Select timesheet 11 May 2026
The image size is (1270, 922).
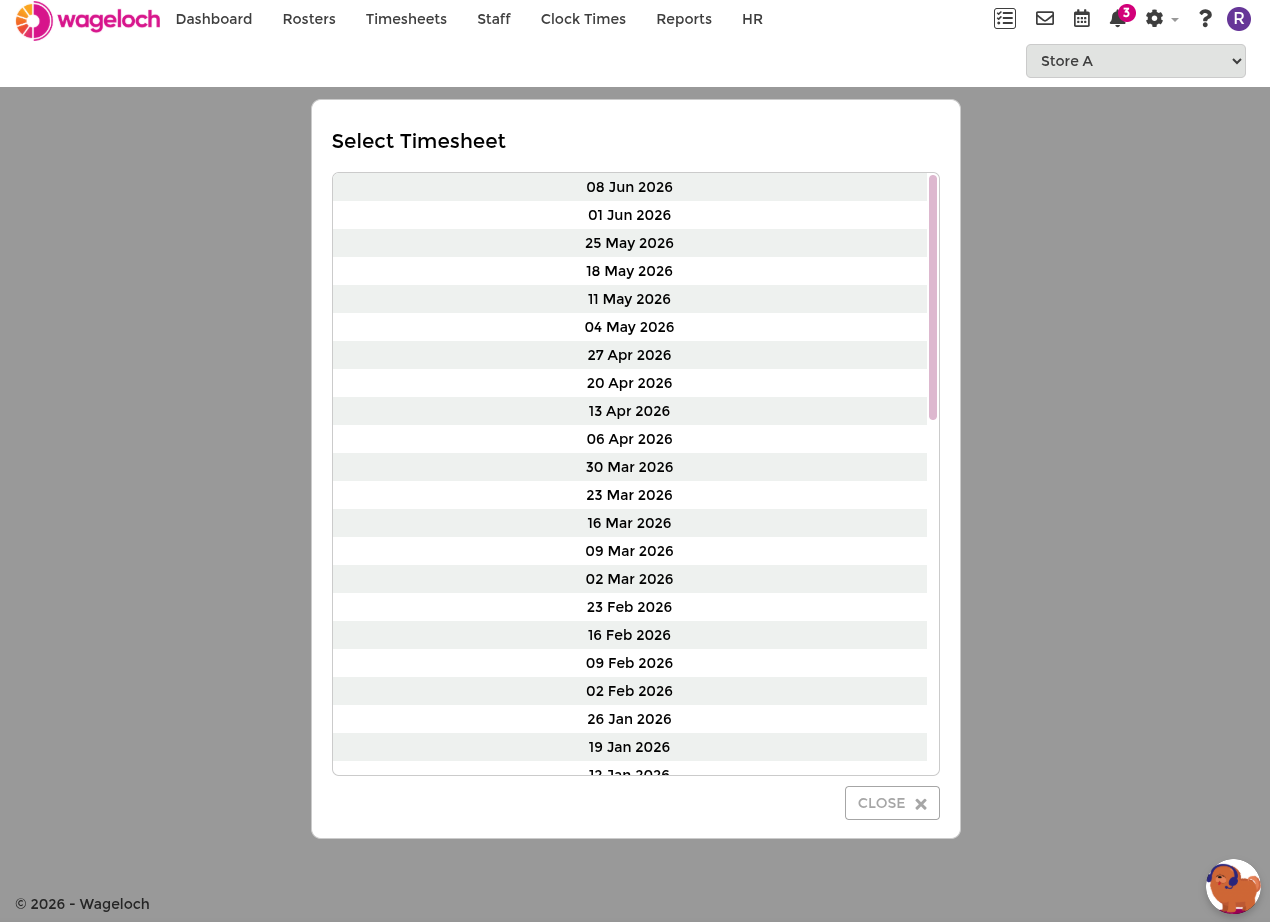[x=630, y=299]
